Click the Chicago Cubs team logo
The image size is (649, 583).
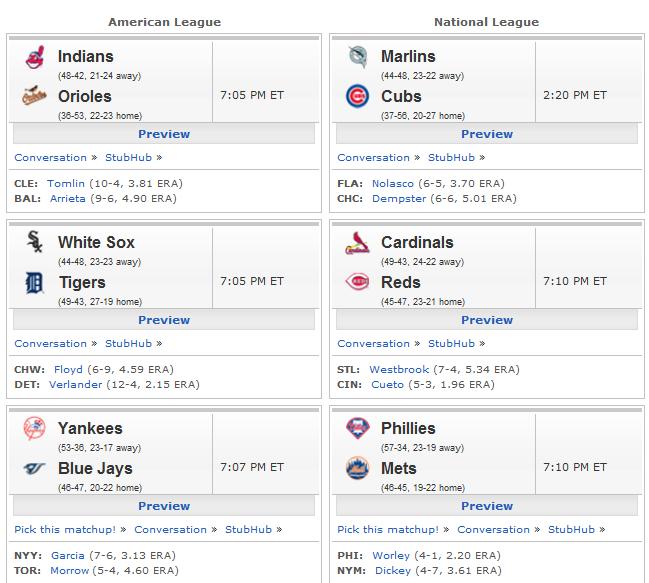pos(357,96)
